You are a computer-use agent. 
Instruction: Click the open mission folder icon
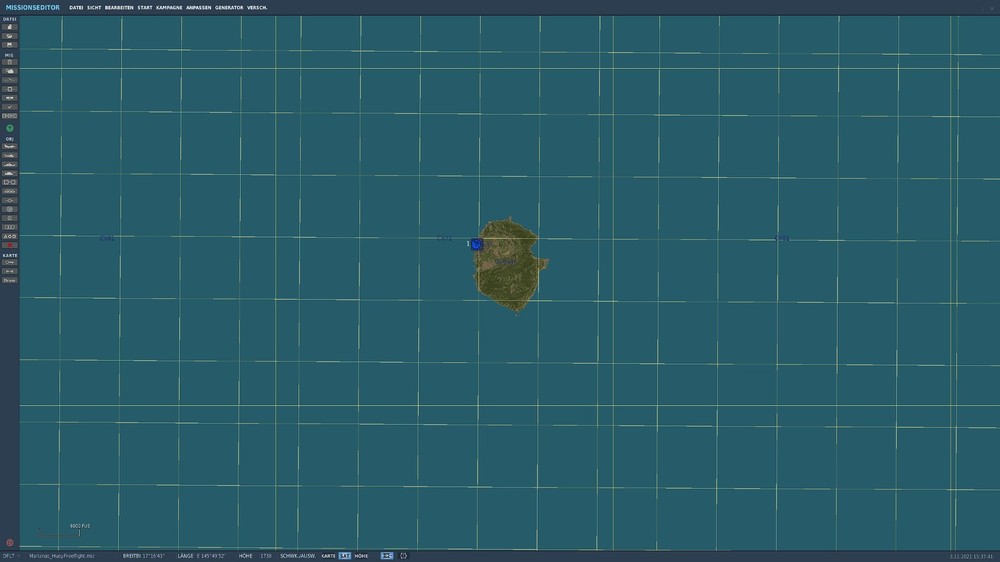click(10, 36)
